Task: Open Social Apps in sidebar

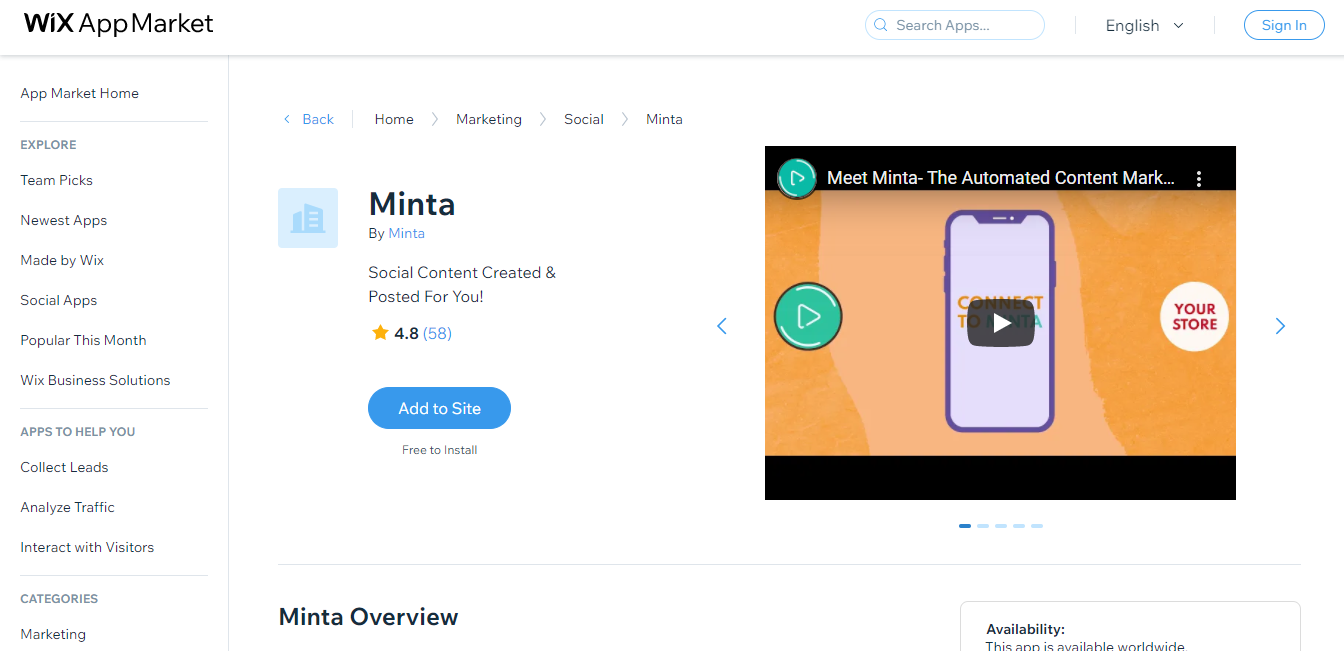Action: pyautogui.click(x=59, y=300)
